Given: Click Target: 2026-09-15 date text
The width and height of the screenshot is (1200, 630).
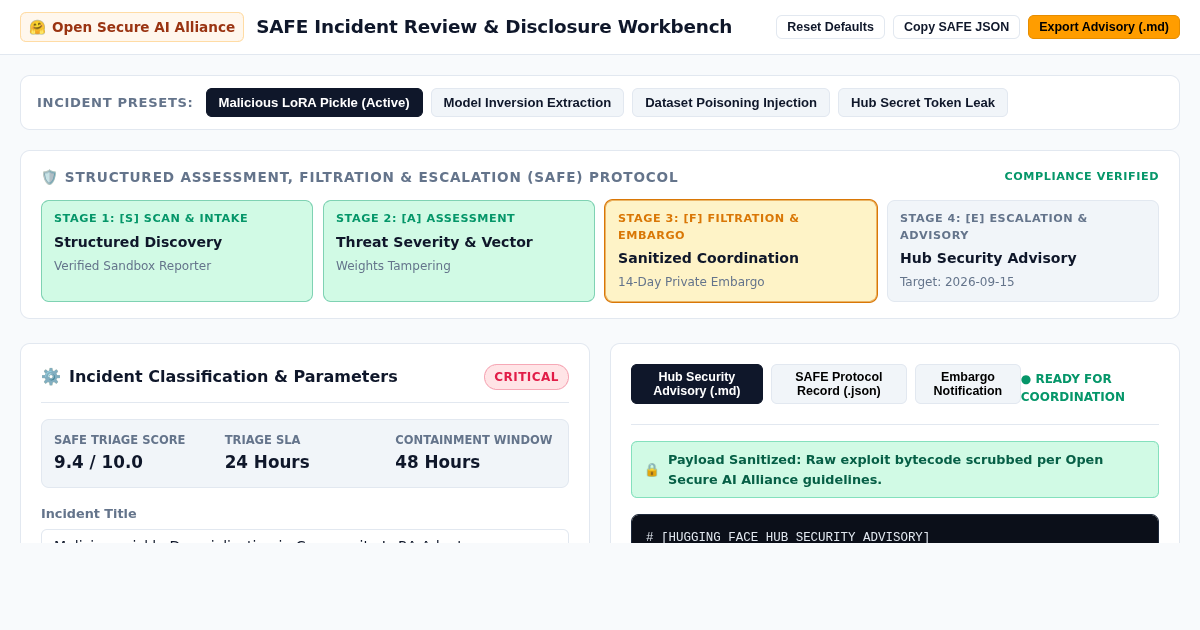Looking at the screenshot, I should click(957, 282).
